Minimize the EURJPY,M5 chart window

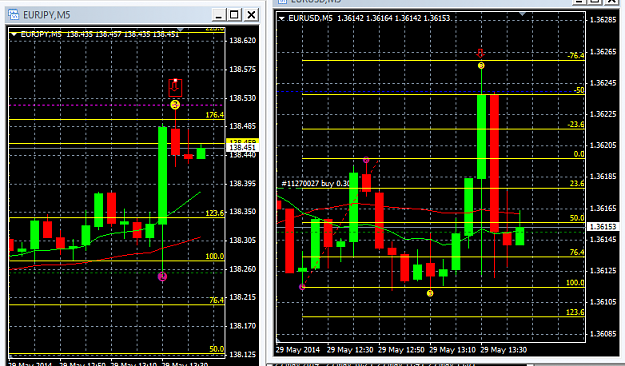[x=218, y=15]
